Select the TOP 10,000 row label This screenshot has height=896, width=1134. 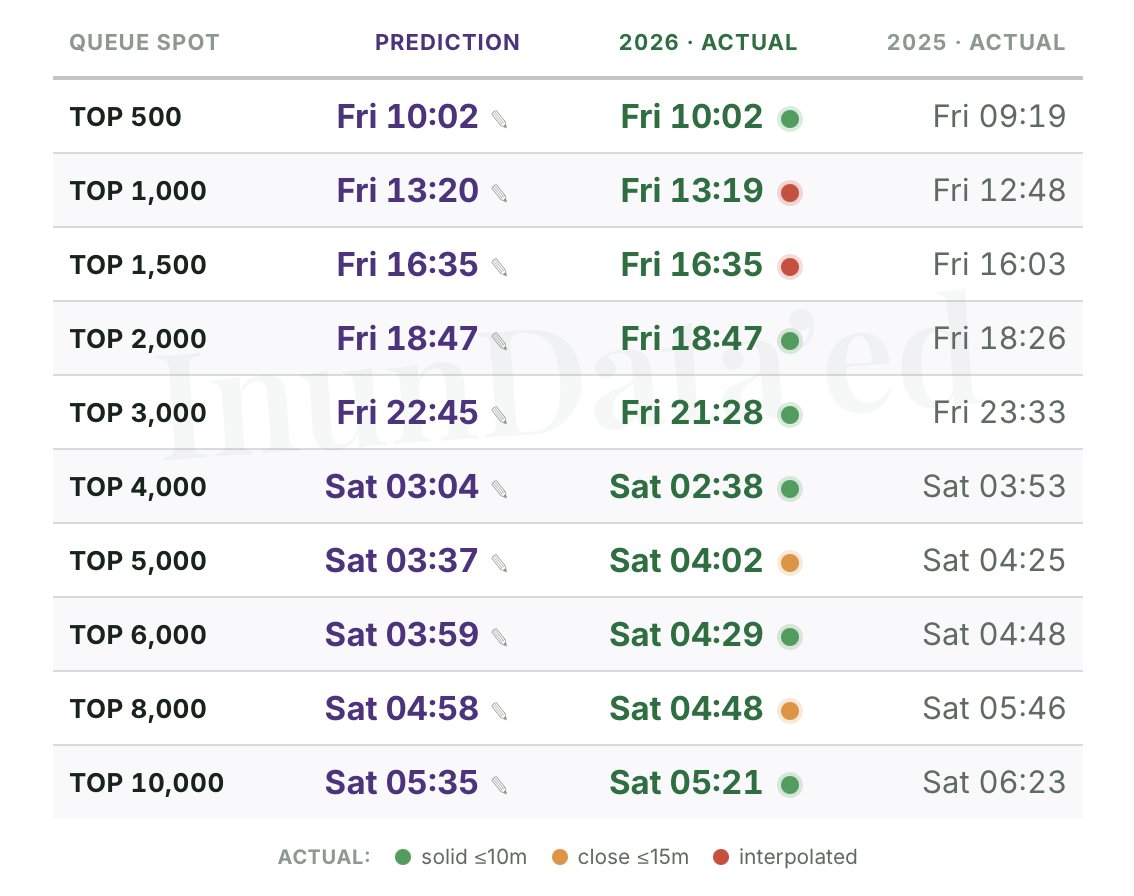147,782
